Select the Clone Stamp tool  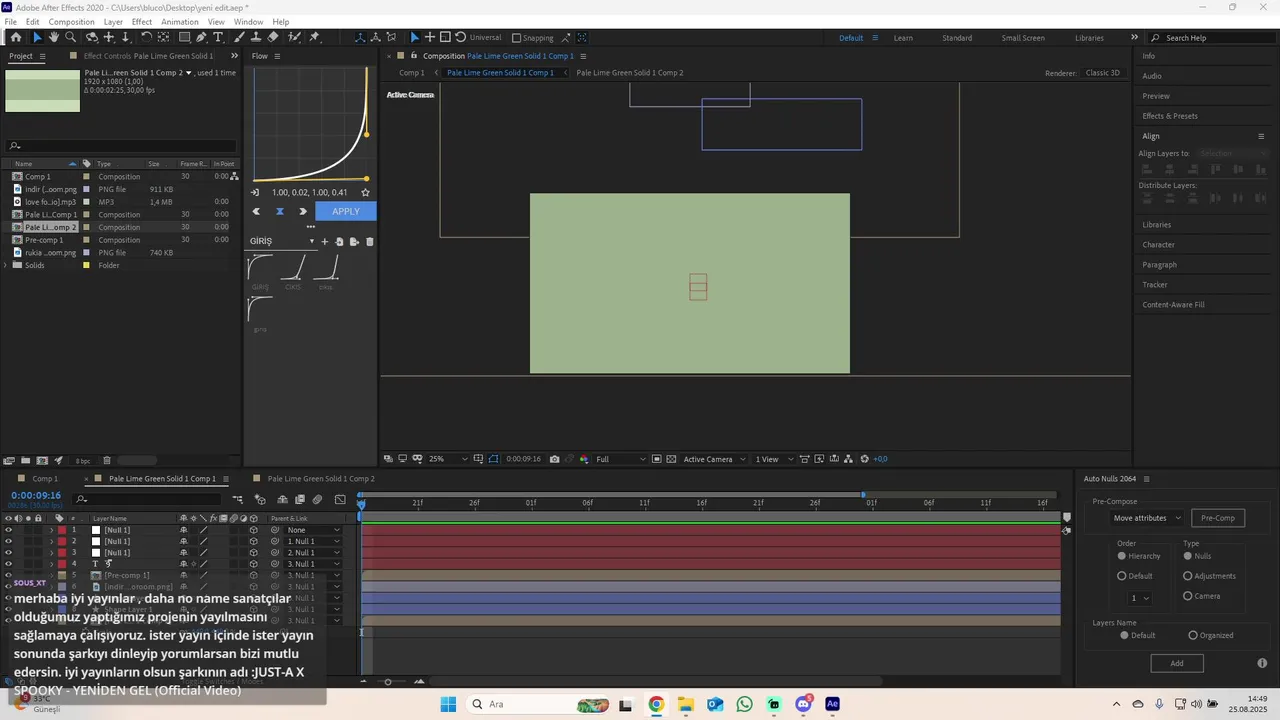pos(256,37)
